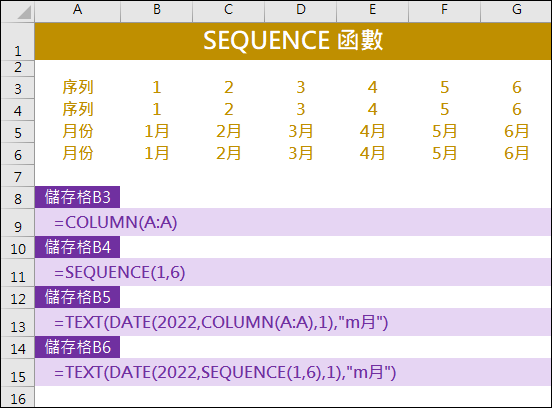Click cell D3 containing 3
Viewport: 552px width, 408px height.
300,88
